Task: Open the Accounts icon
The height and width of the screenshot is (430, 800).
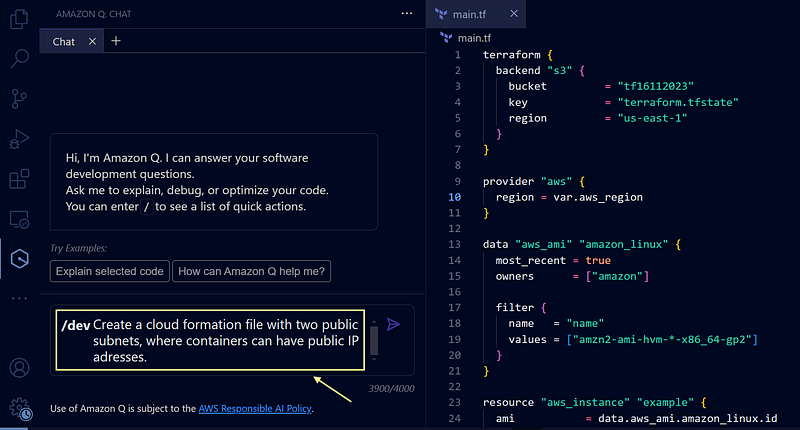Action: point(19,368)
